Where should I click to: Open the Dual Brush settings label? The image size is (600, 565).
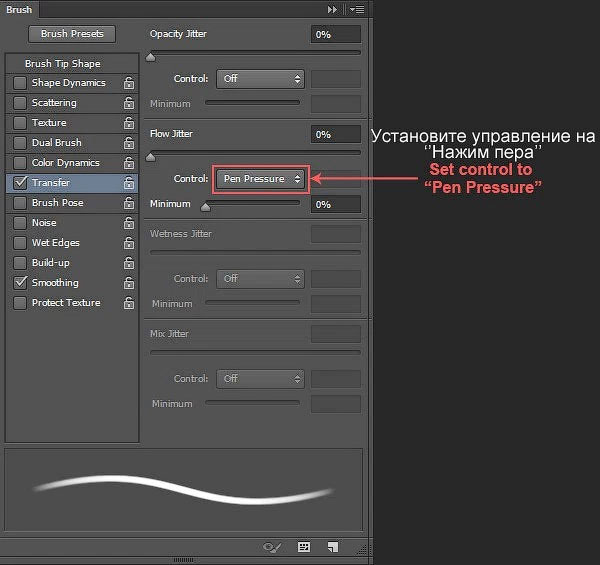57,143
